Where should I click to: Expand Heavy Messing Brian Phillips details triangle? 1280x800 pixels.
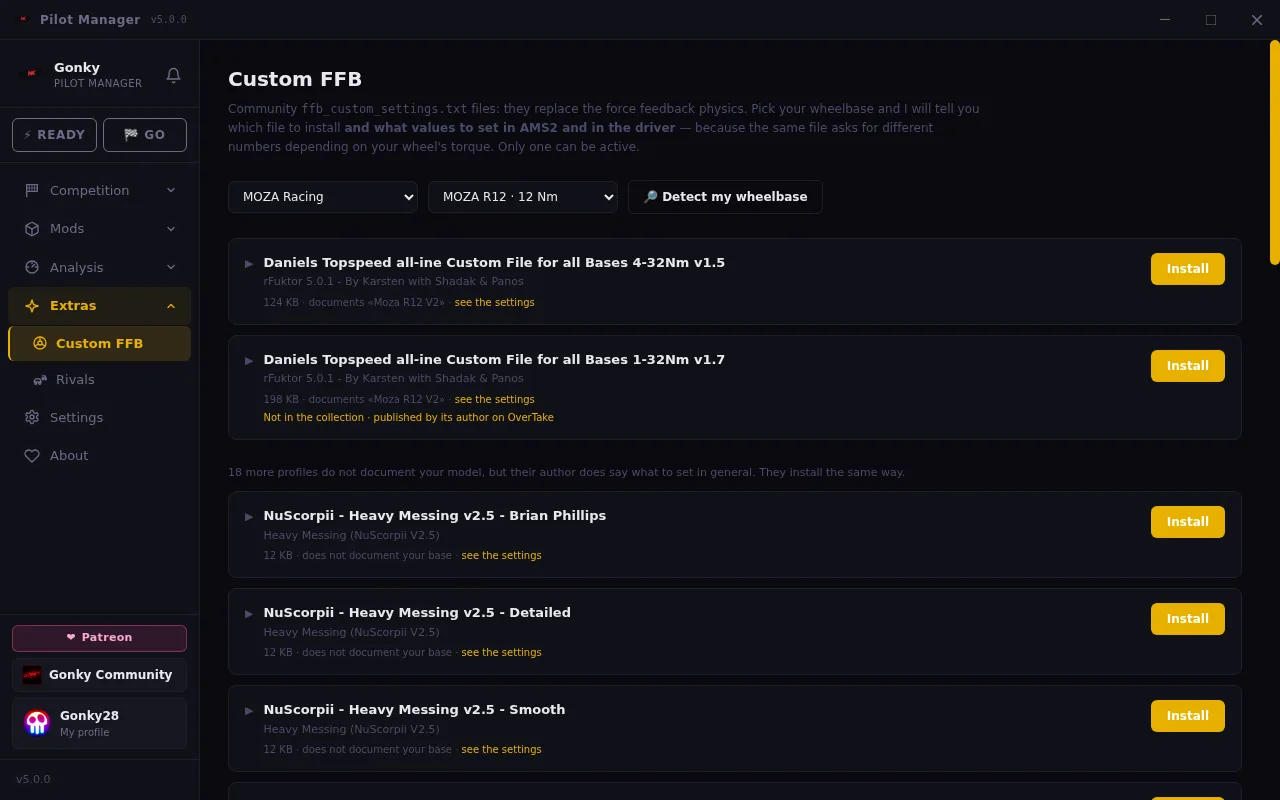pos(249,516)
